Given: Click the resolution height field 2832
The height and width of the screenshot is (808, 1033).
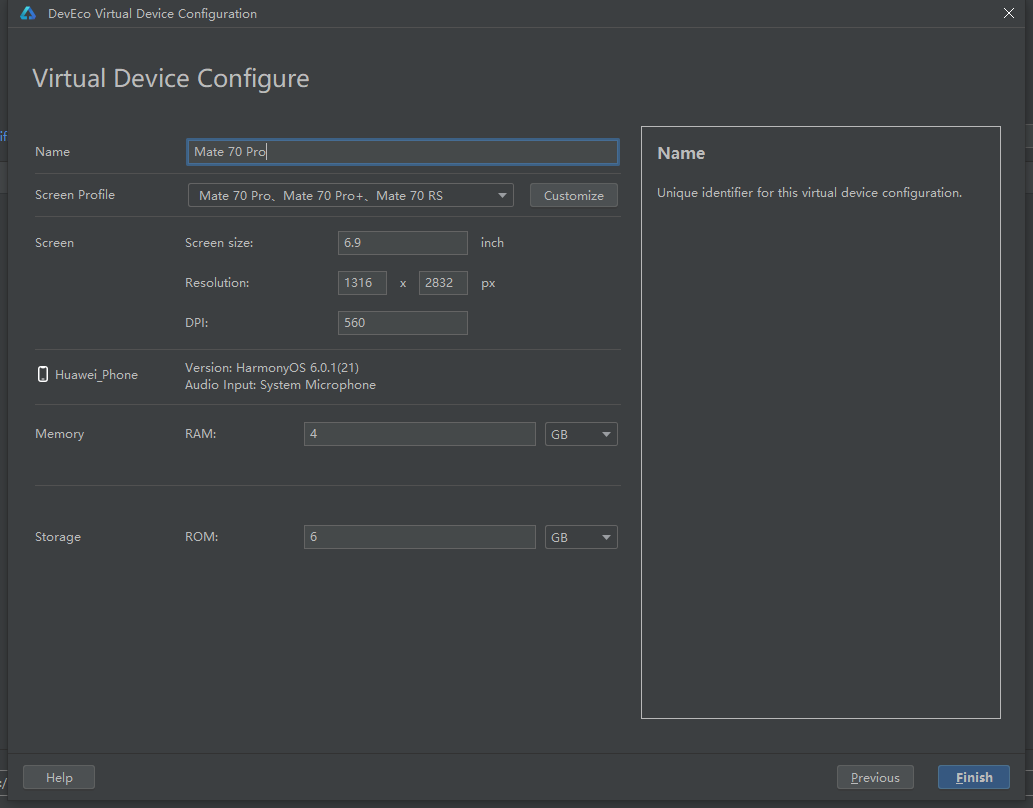Looking at the screenshot, I should (443, 283).
